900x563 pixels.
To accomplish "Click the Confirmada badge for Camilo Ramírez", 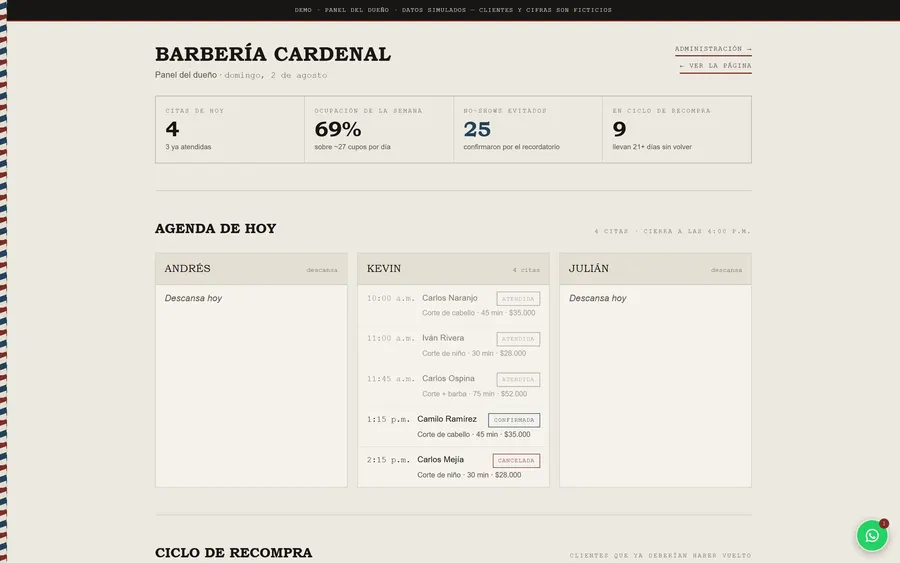I will tap(514, 420).
